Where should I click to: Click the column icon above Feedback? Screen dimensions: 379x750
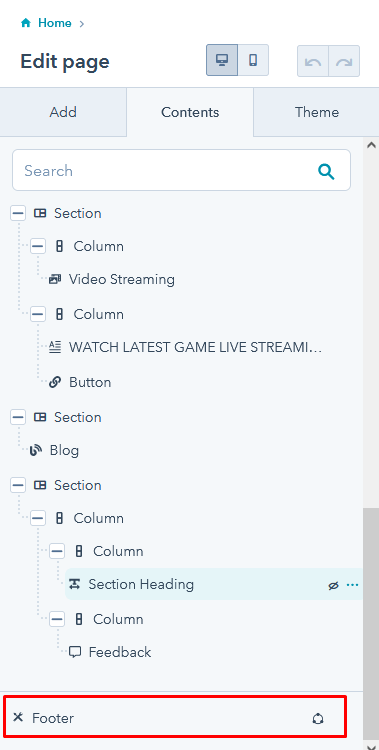(x=79, y=619)
